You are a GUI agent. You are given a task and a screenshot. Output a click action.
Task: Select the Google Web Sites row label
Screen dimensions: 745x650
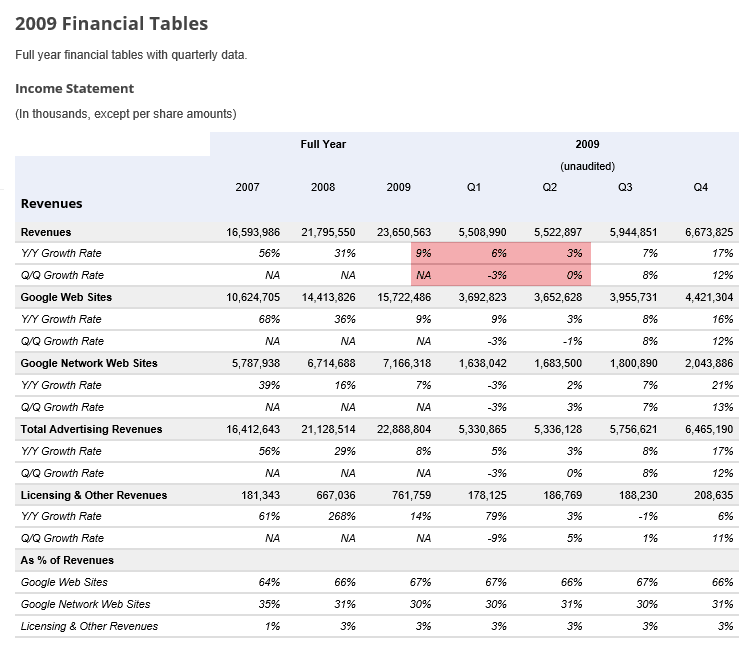pos(67,297)
